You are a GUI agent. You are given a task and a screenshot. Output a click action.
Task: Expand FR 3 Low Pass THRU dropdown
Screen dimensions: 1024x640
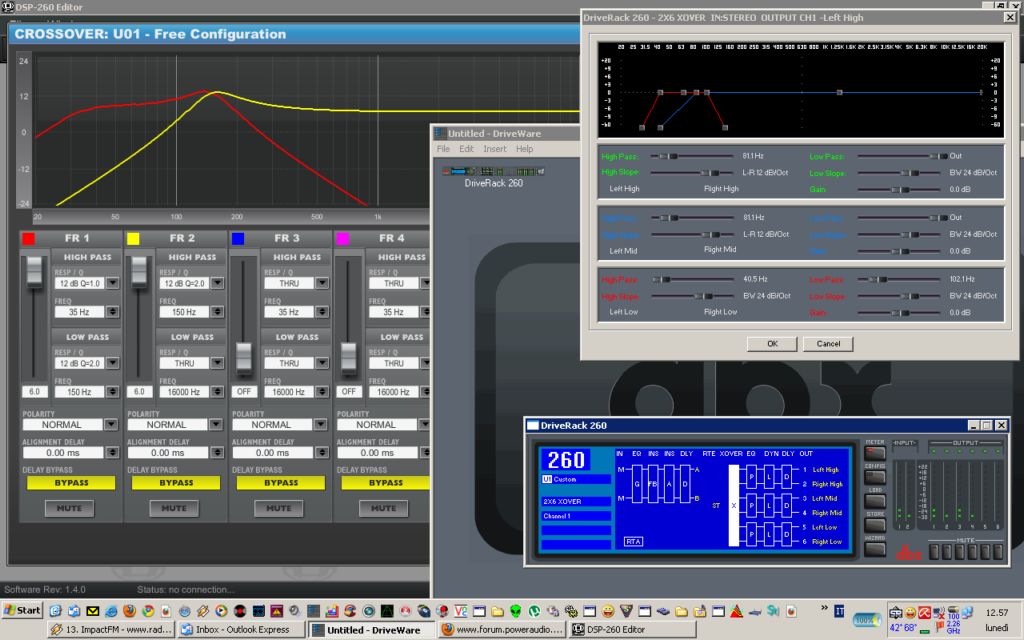coord(321,363)
